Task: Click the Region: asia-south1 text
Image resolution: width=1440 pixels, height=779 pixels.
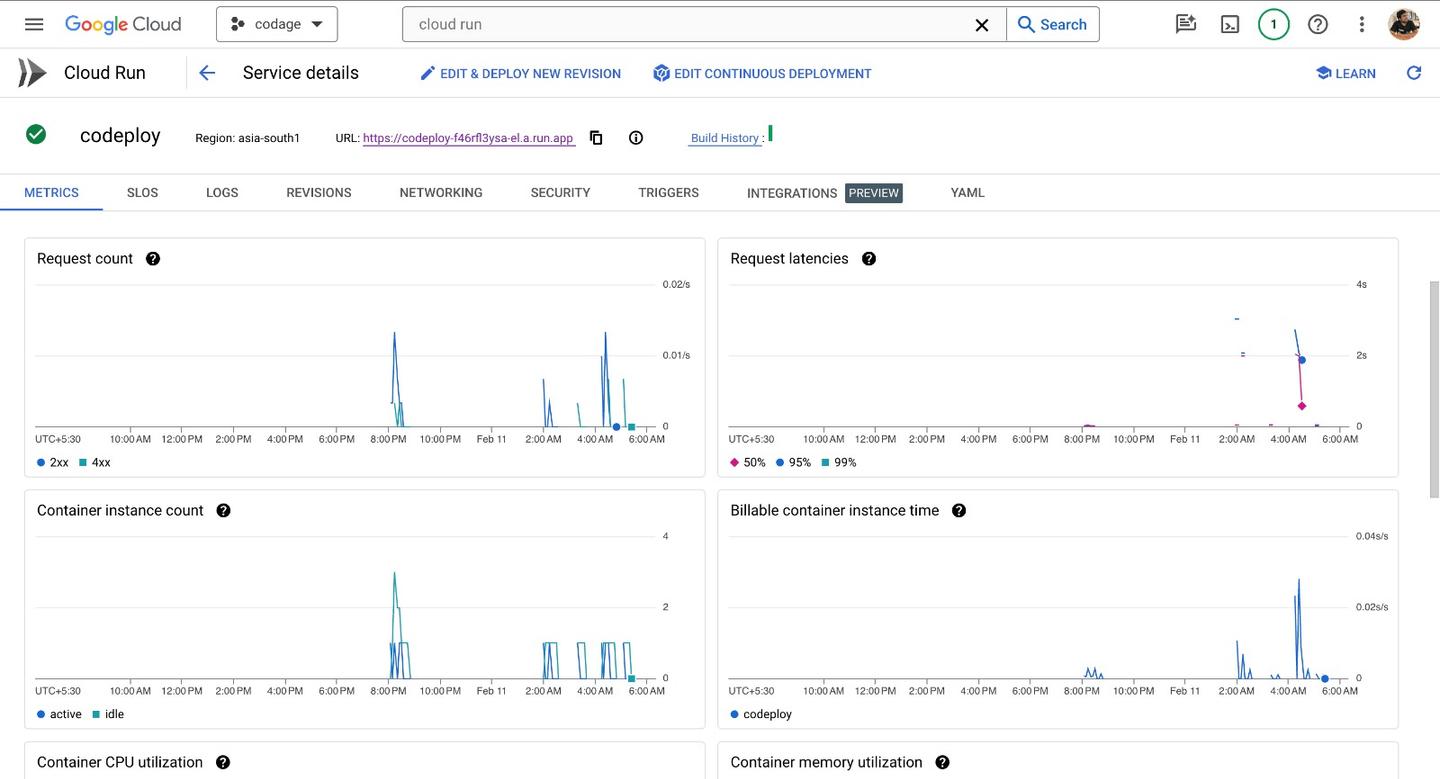Action: tap(247, 138)
